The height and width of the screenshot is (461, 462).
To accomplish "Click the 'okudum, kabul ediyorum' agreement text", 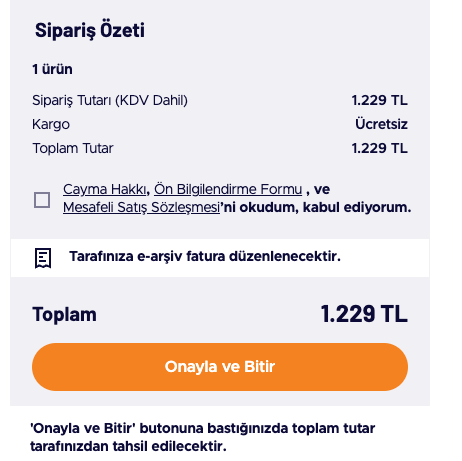I will tap(325, 207).
